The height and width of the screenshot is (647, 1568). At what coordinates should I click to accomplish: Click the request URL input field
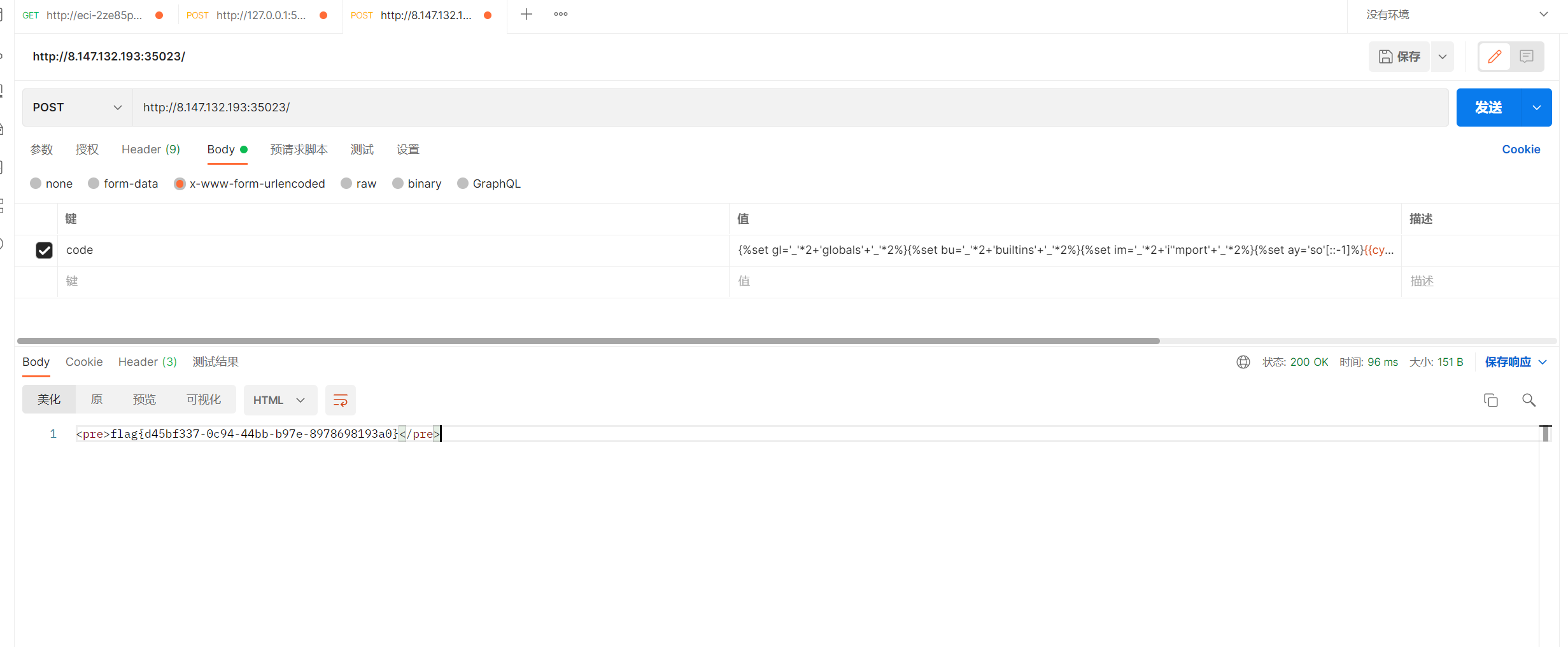790,108
